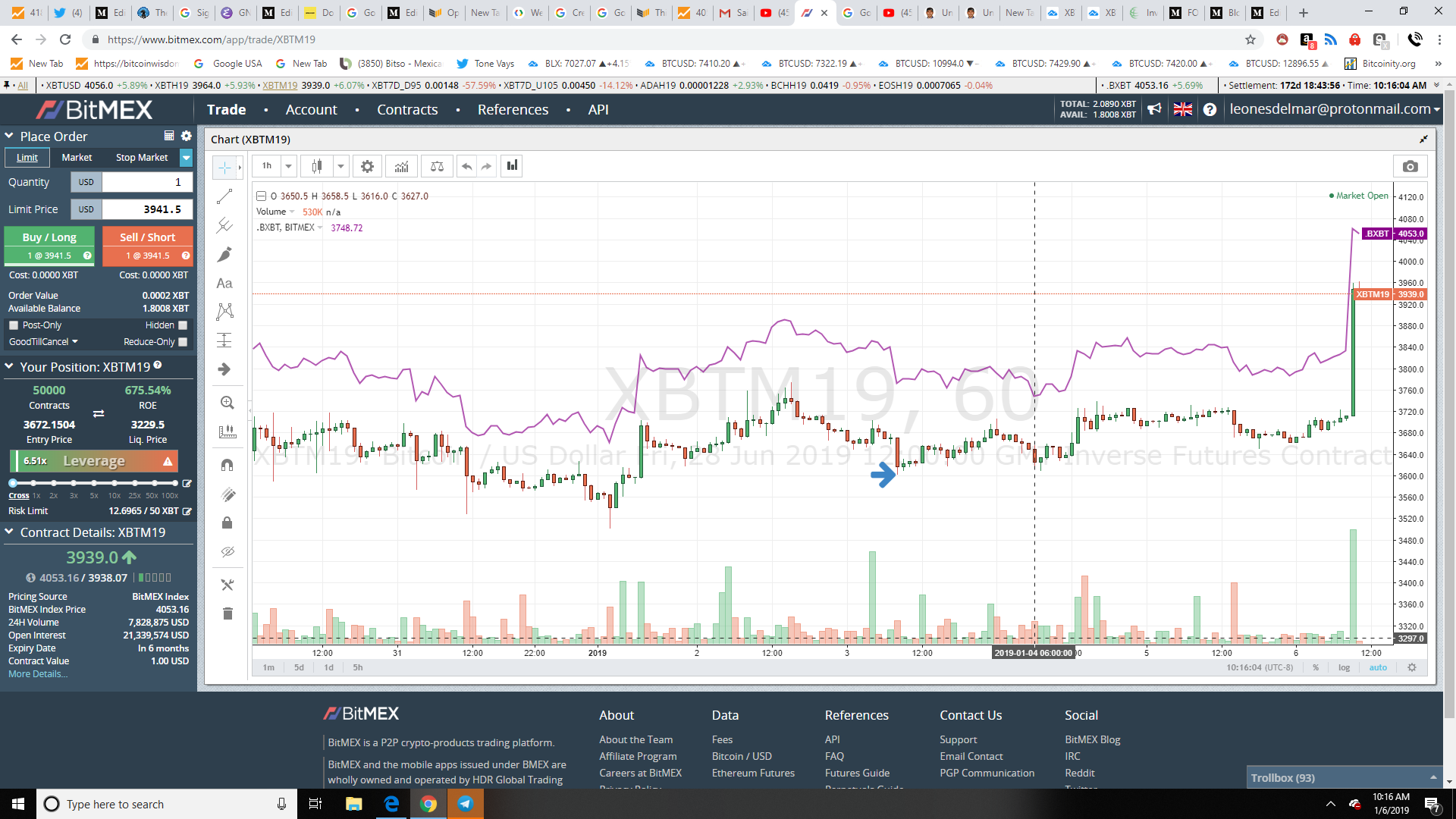Remove drawings with the trash icon
1456x819 pixels.
click(x=227, y=613)
